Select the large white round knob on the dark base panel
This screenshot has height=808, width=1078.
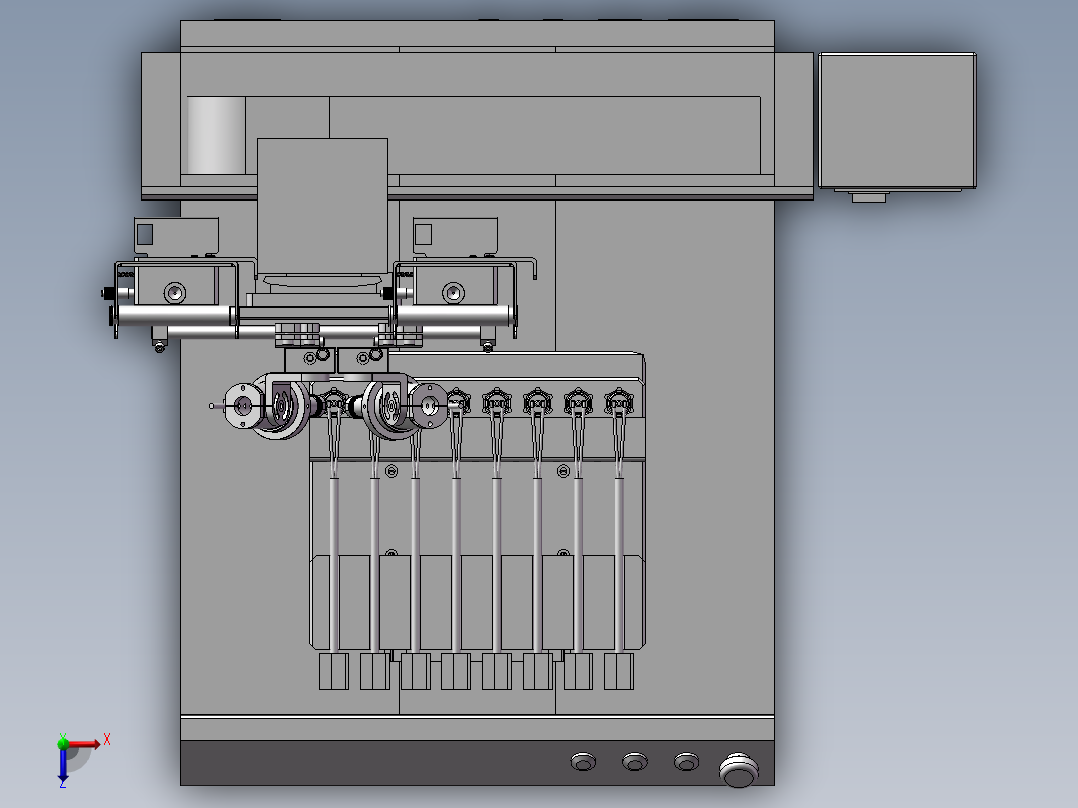739,769
